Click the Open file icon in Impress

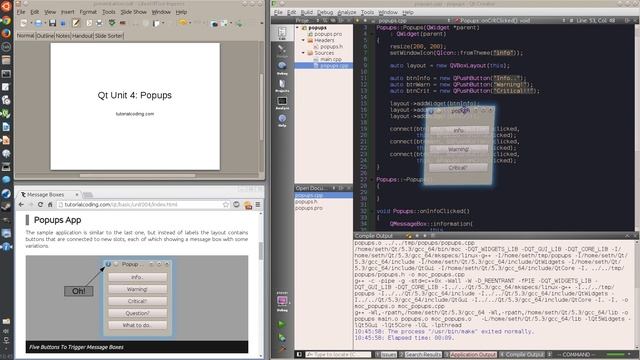pos(38,23)
